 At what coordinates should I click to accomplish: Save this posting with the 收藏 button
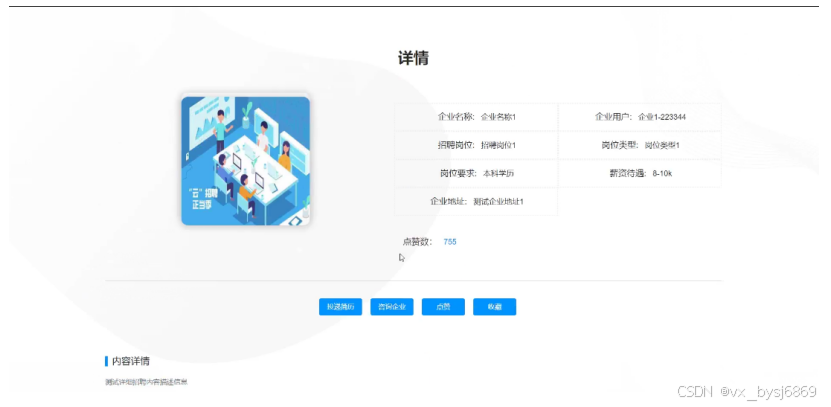click(x=494, y=307)
